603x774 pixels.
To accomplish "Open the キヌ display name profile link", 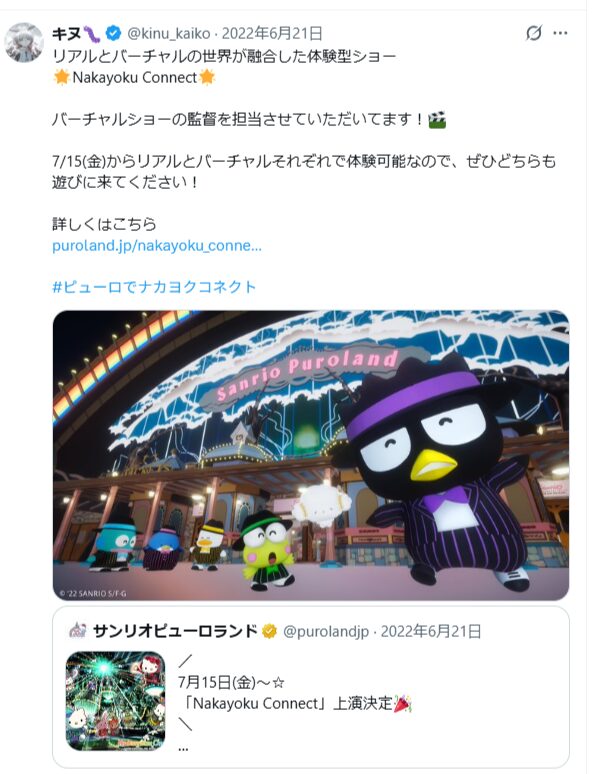I will click(x=67, y=34).
